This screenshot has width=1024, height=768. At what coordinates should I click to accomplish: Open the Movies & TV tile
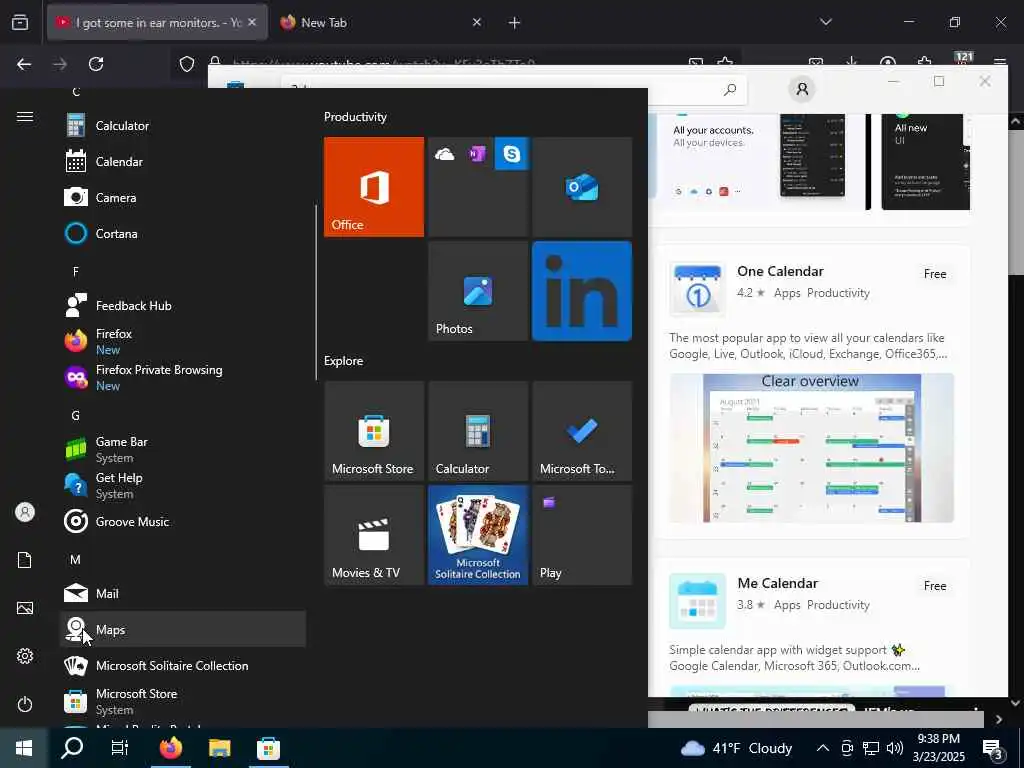374,535
